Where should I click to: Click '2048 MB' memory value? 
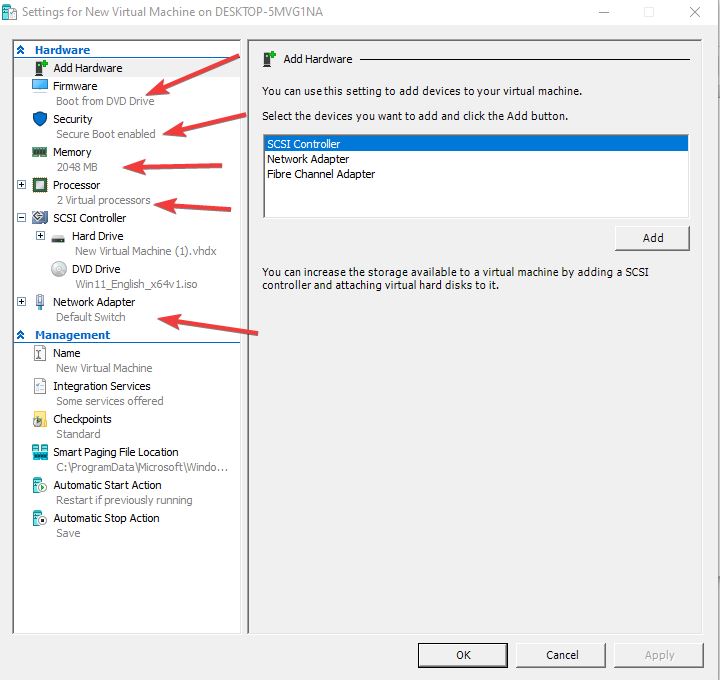[77, 167]
